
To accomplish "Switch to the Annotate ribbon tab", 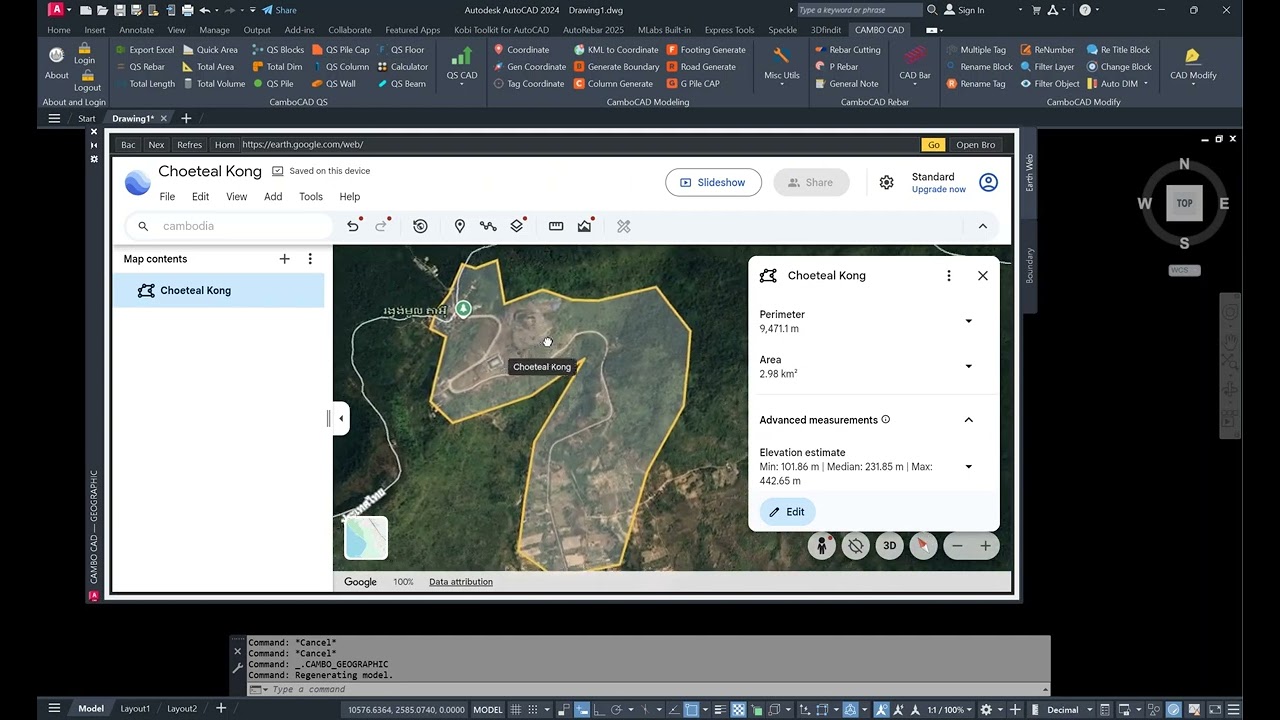I will [x=137, y=30].
